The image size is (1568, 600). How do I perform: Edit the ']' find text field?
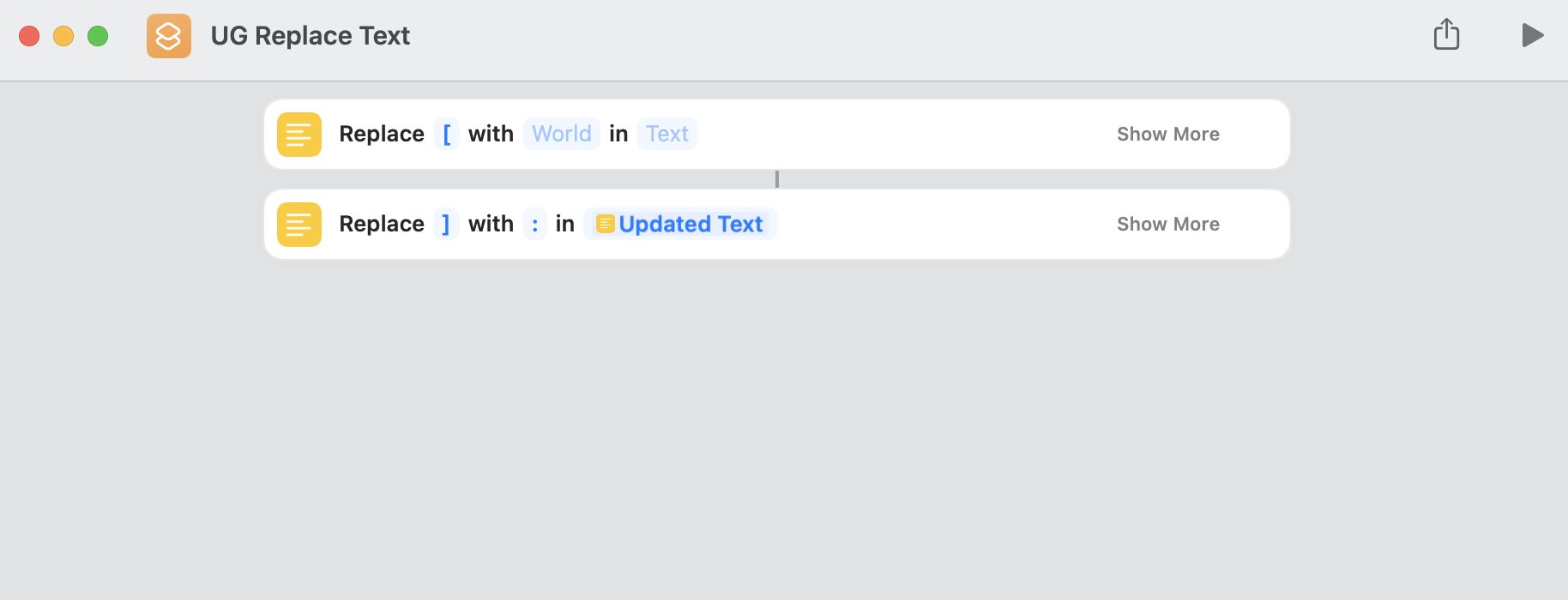[x=446, y=224]
